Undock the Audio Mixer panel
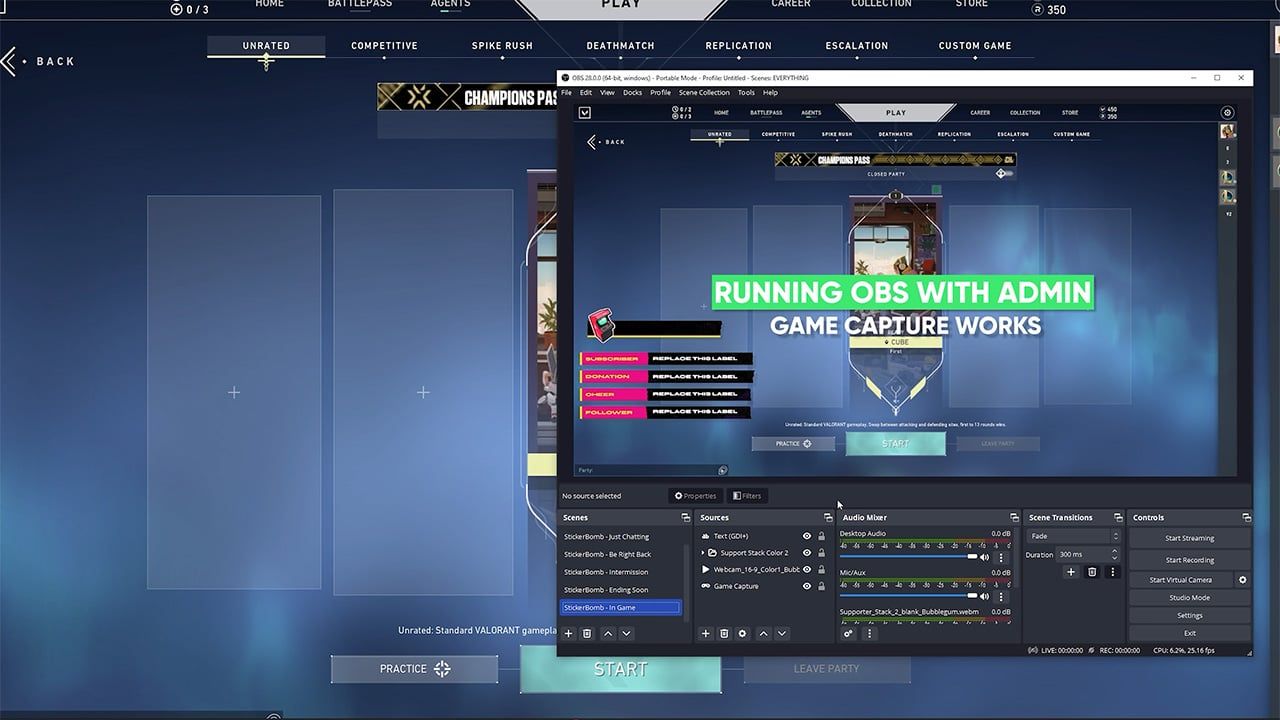The width and height of the screenshot is (1280, 720). pos(1014,518)
